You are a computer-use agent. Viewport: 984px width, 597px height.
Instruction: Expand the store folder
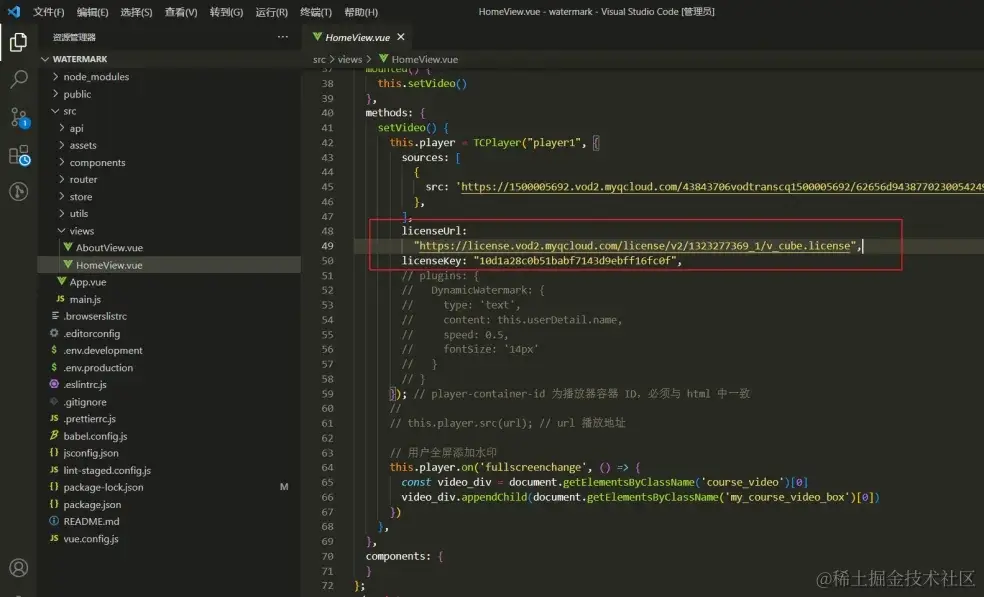click(62, 196)
